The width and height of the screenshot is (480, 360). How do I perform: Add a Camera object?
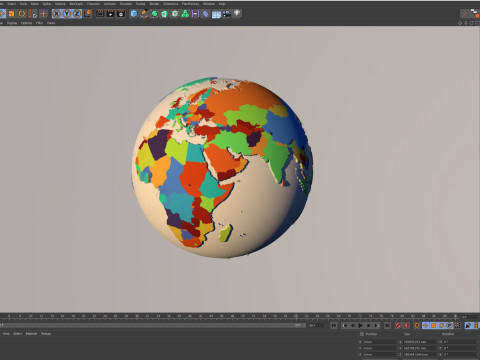pyautogui.click(x=227, y=14)
